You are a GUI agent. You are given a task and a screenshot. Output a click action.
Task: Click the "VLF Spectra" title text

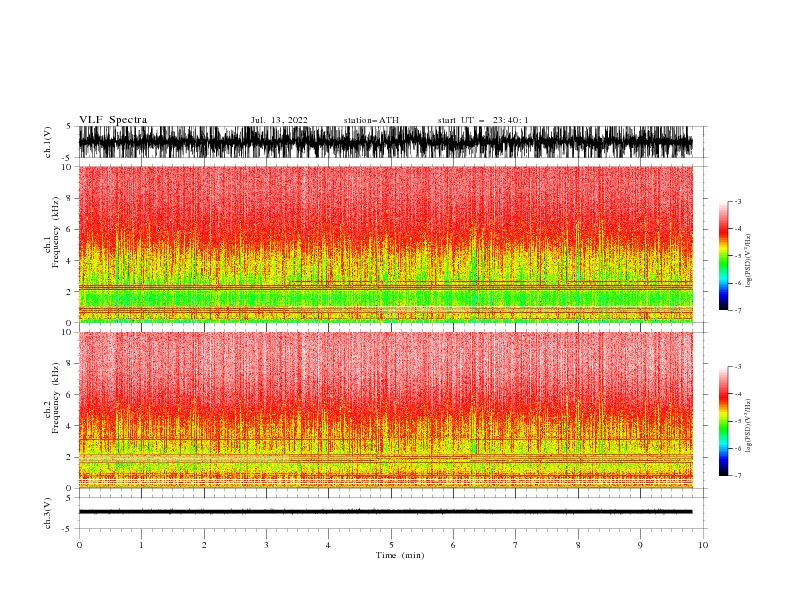click(113, 120)
